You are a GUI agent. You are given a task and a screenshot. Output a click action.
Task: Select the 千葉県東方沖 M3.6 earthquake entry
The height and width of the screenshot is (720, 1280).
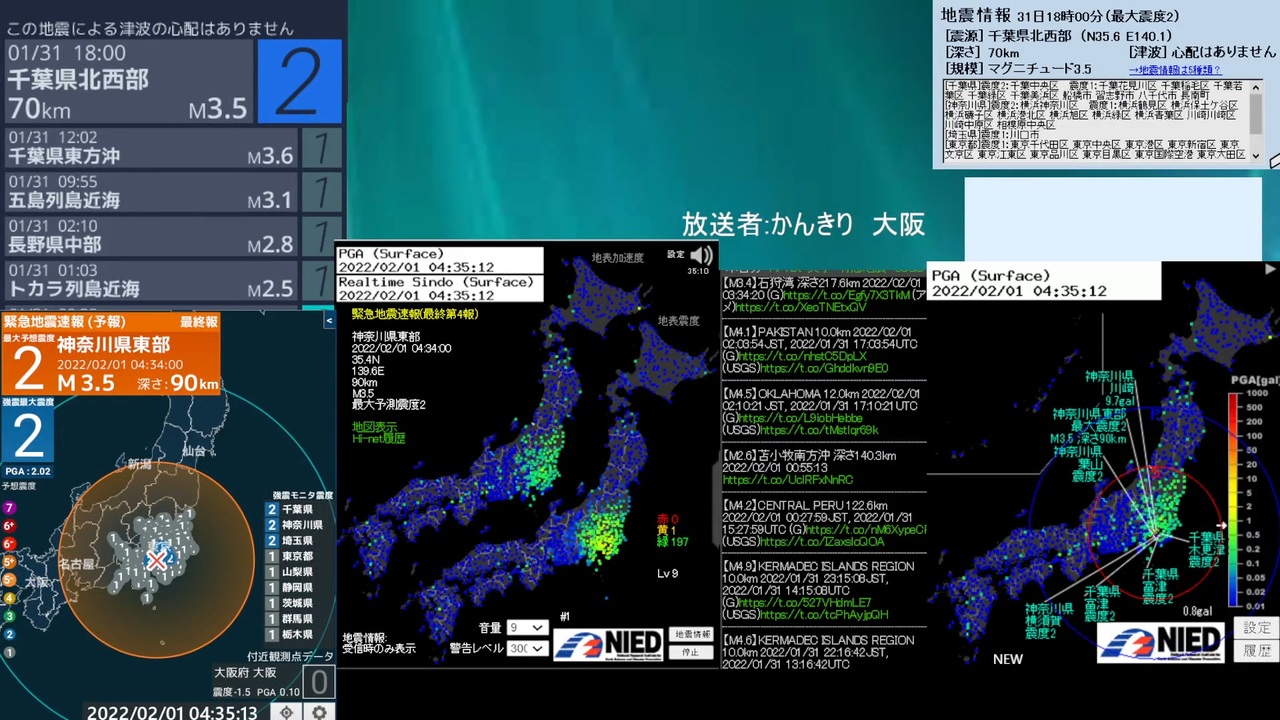click(x=150, y=147)
